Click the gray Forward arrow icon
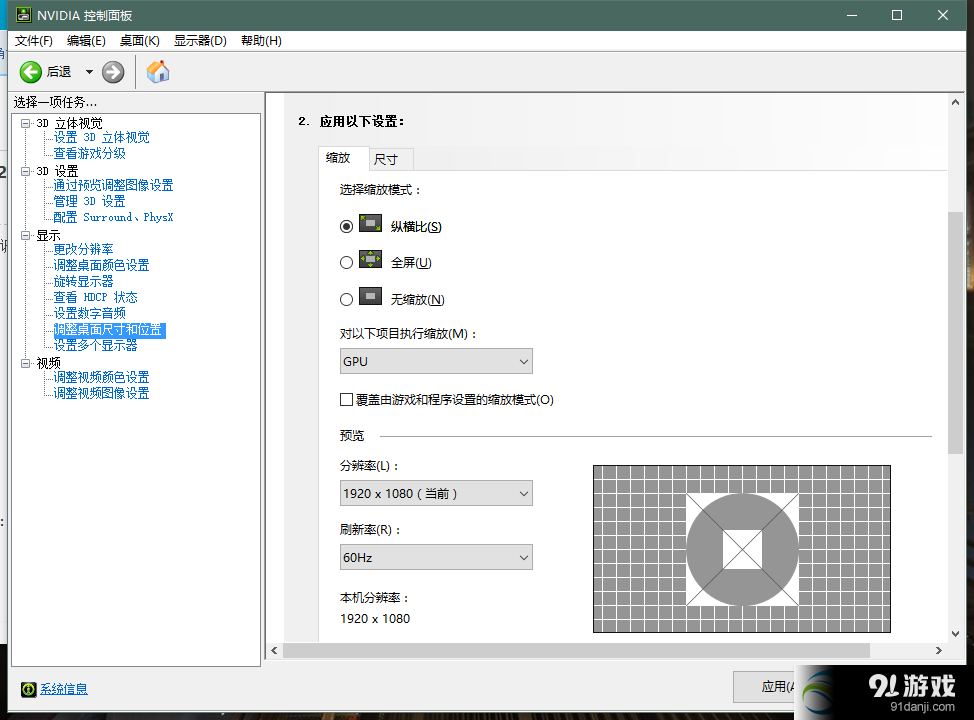This screenshot has height=720, width=974. pyautogui.click(x=113, y=72)
